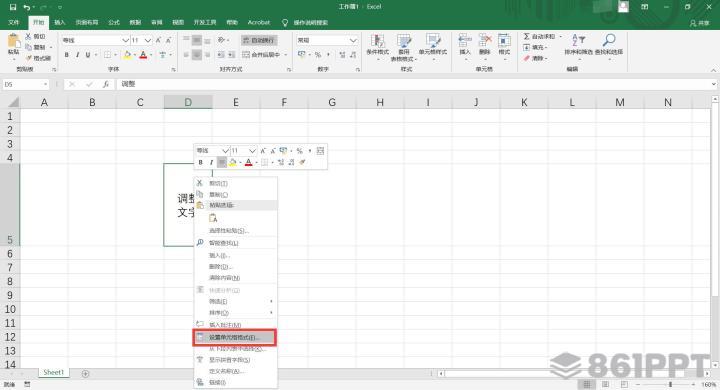Screen dimensions: 720x390
Task: Expand the Name Box dropdown
Action: (x=45, y=85)
